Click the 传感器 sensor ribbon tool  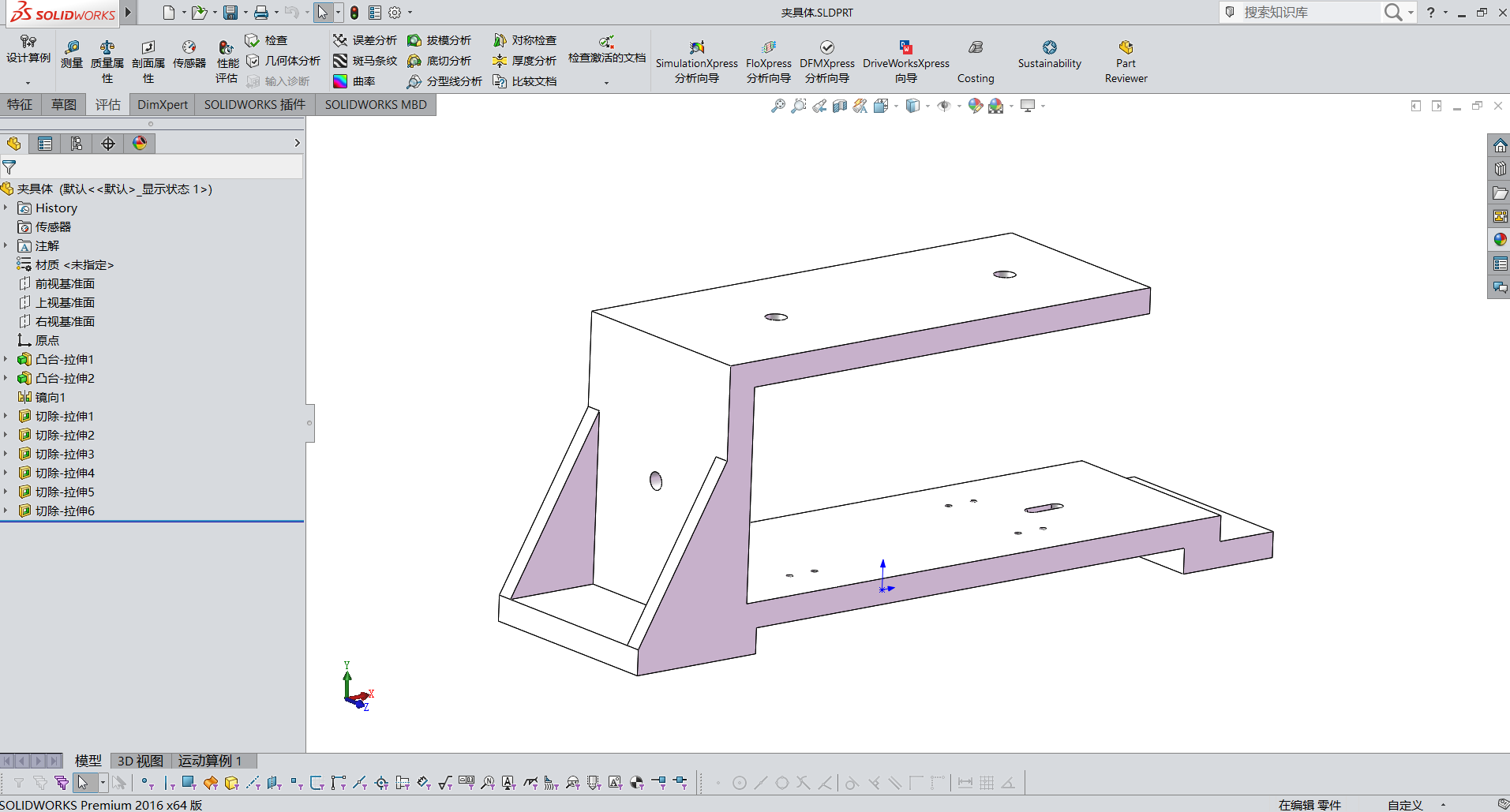coord(189,55)
